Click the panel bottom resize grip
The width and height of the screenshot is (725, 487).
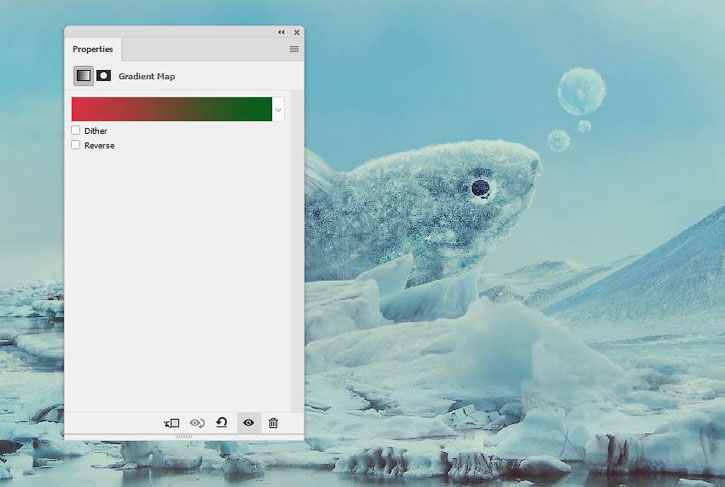[x=184, y=436]
